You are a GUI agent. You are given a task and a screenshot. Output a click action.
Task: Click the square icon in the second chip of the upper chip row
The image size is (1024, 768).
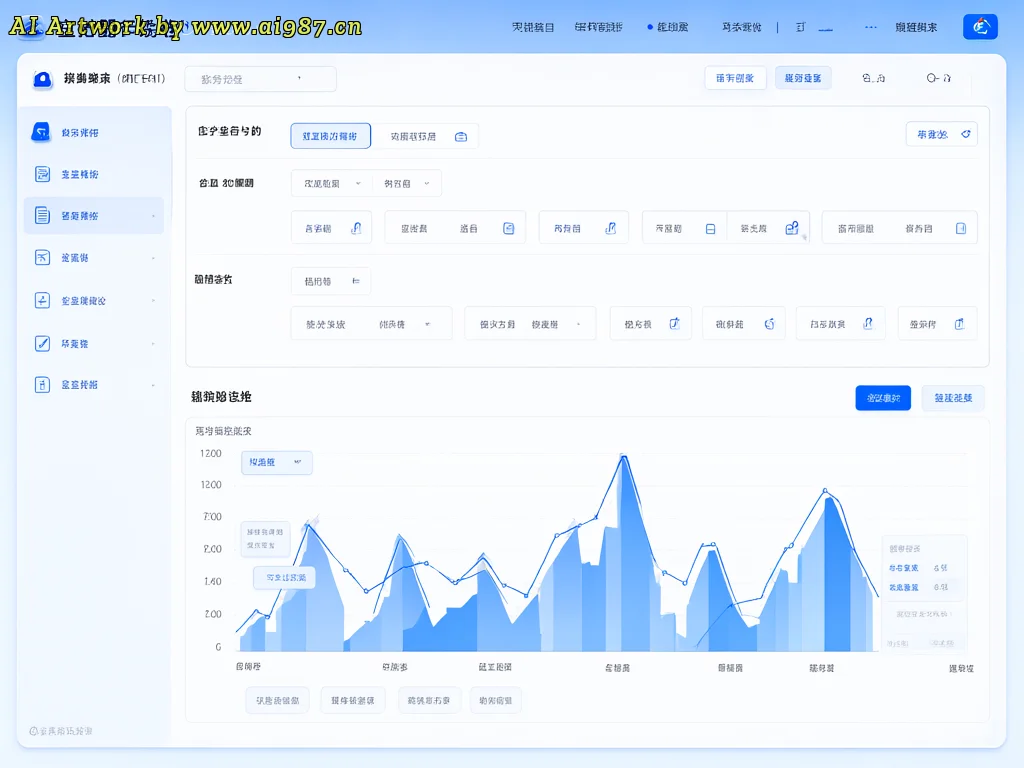click(509, 228)
